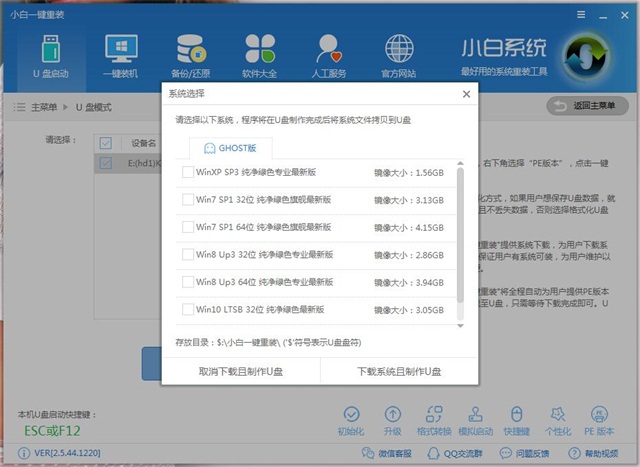Click the 模拟启动 icon
The height and width of the screenshot is (467, 640).
(x=475, y=414)
